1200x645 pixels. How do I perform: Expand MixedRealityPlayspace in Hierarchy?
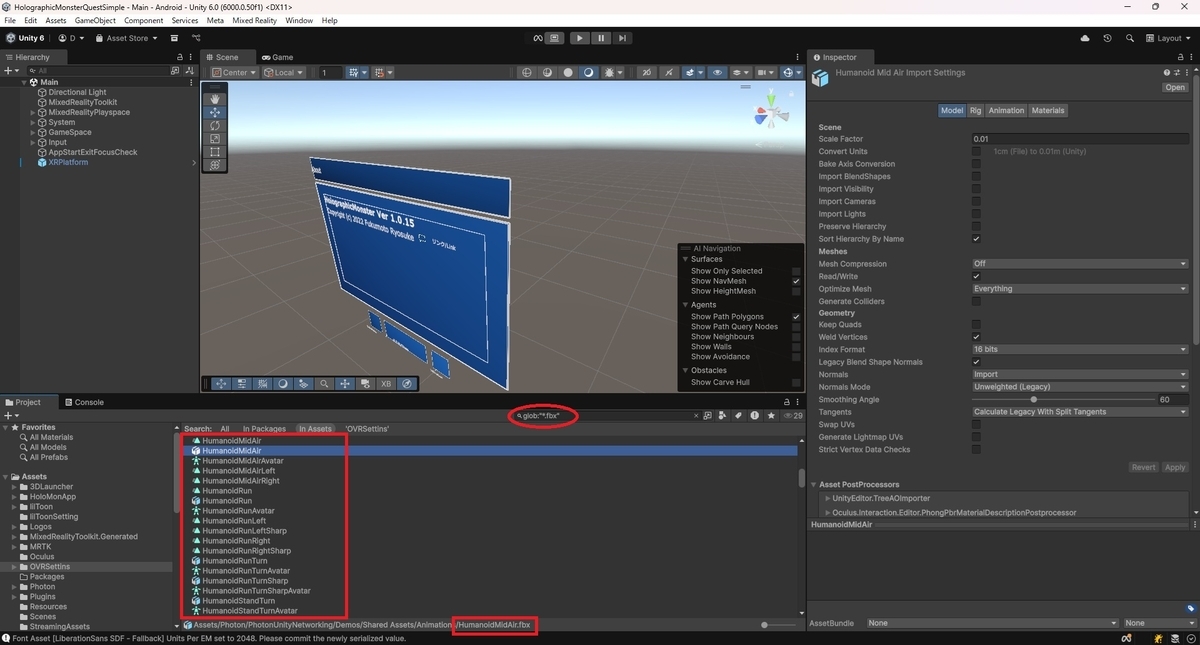[33, 112]
